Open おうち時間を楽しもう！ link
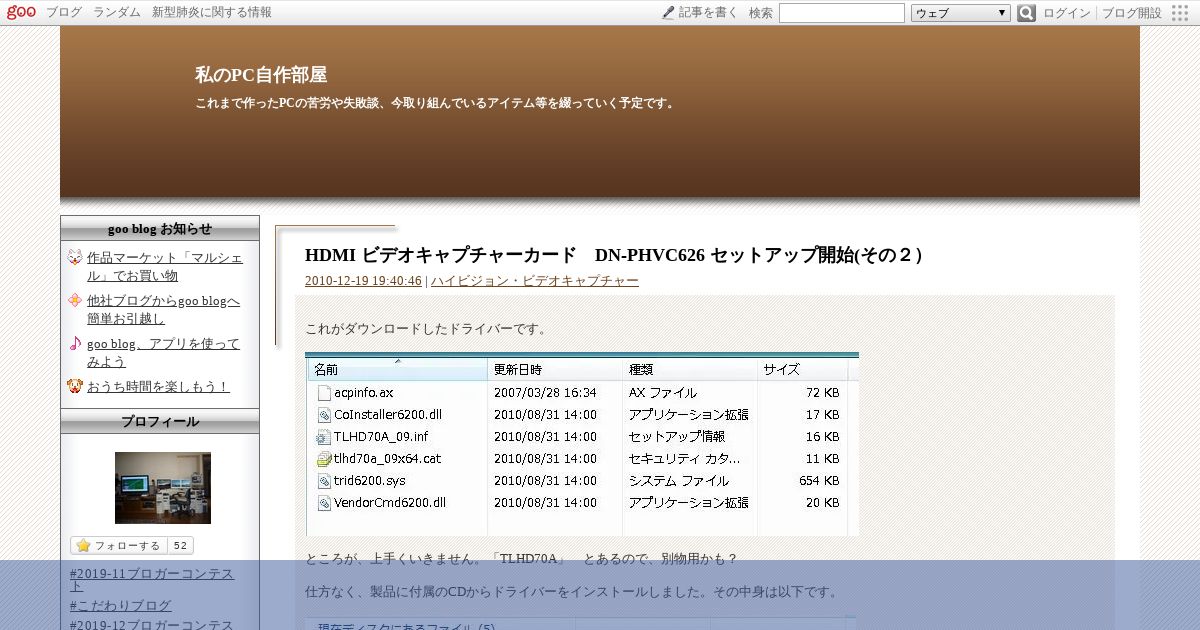This screenshot has height=630, width=1200. pos(158,386)
